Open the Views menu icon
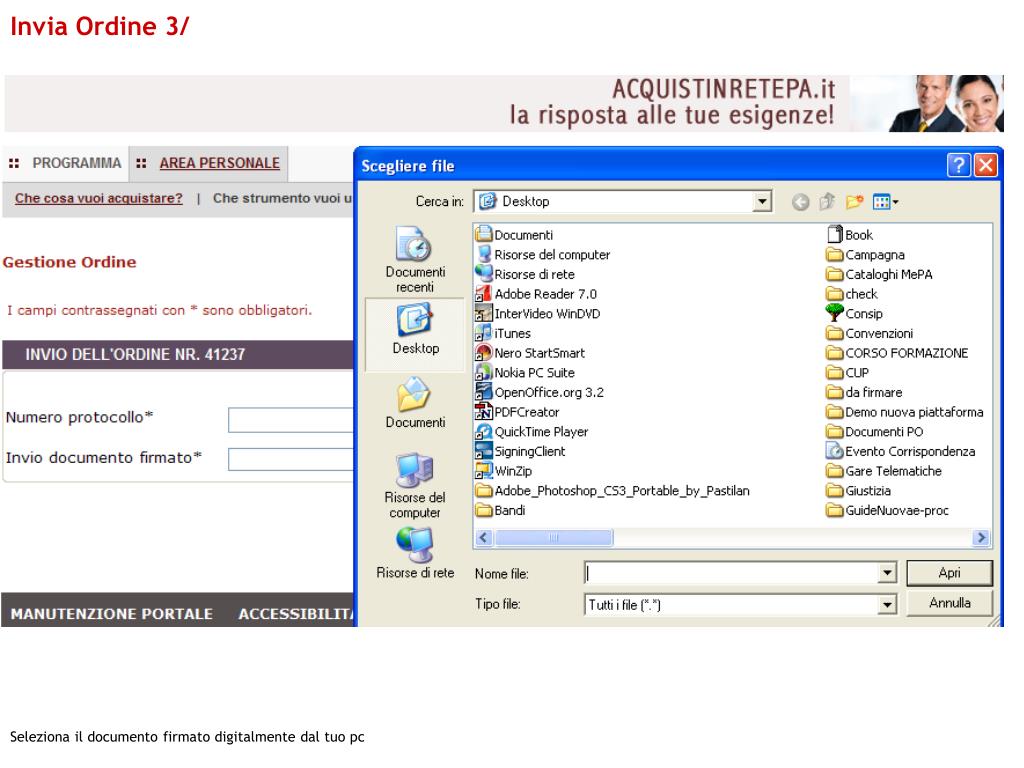The width and height of the screenshot is (1024, 768). (885, 202)
